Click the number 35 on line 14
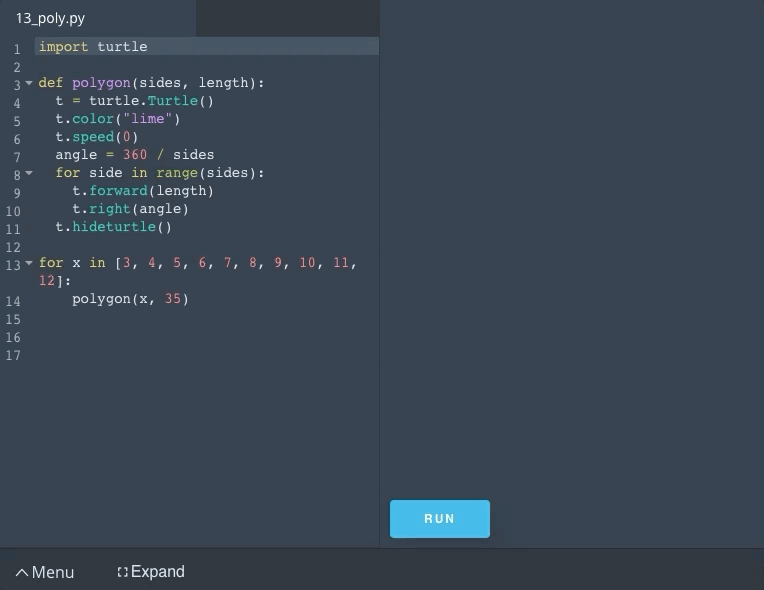Image resolution: width=764 pixels, height=590 pixels. point(172,299)
